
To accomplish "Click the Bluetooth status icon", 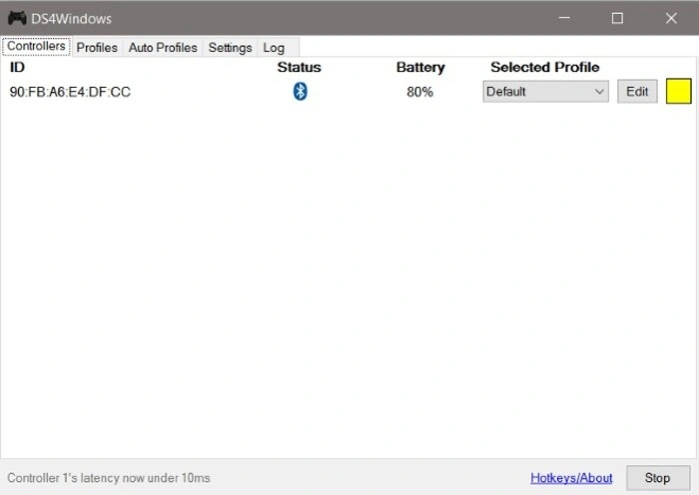I will [300, 91].
